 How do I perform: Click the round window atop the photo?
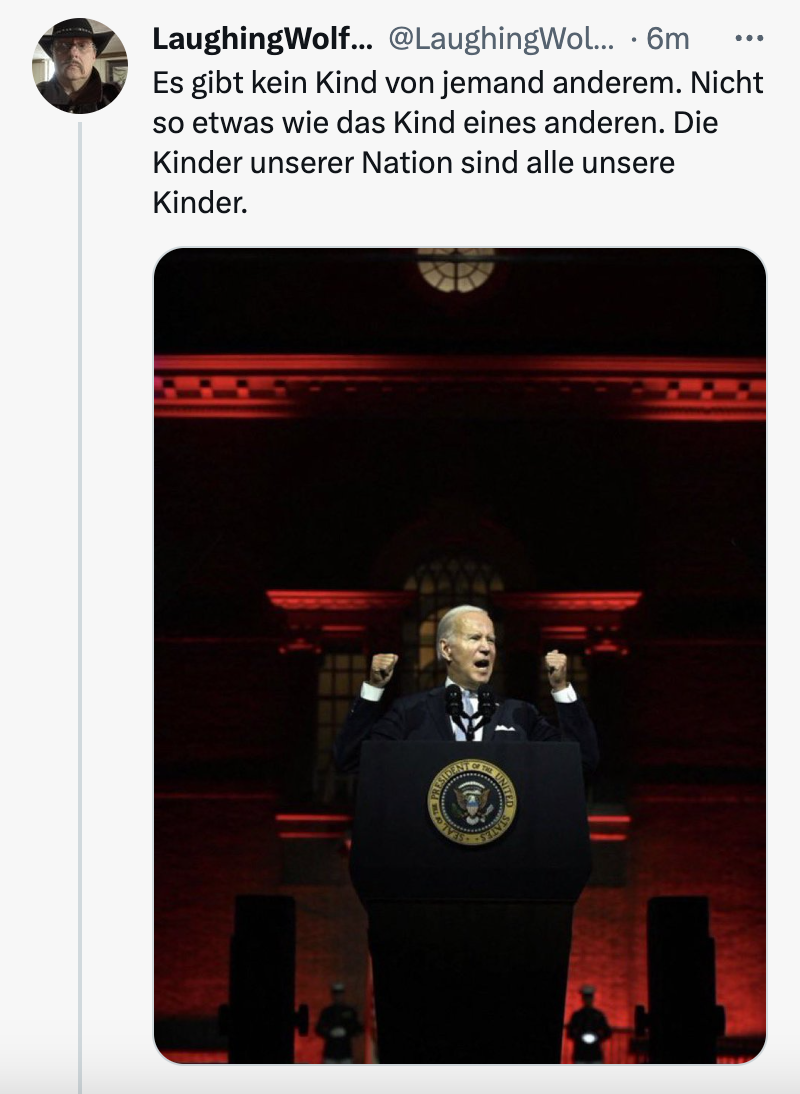click(x=456, y=268)
